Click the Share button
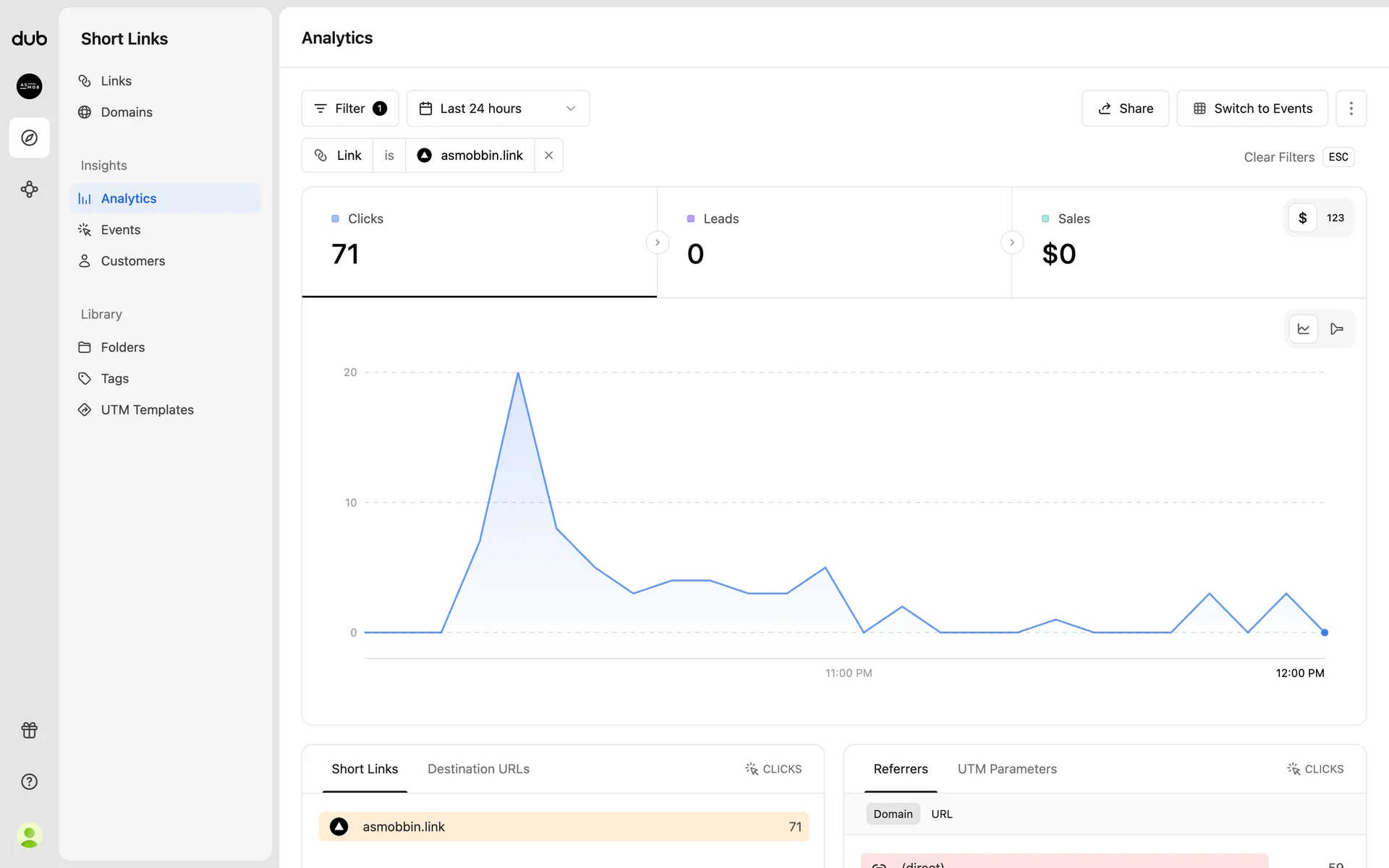Screen dimensions: 1389x868 1125,109
